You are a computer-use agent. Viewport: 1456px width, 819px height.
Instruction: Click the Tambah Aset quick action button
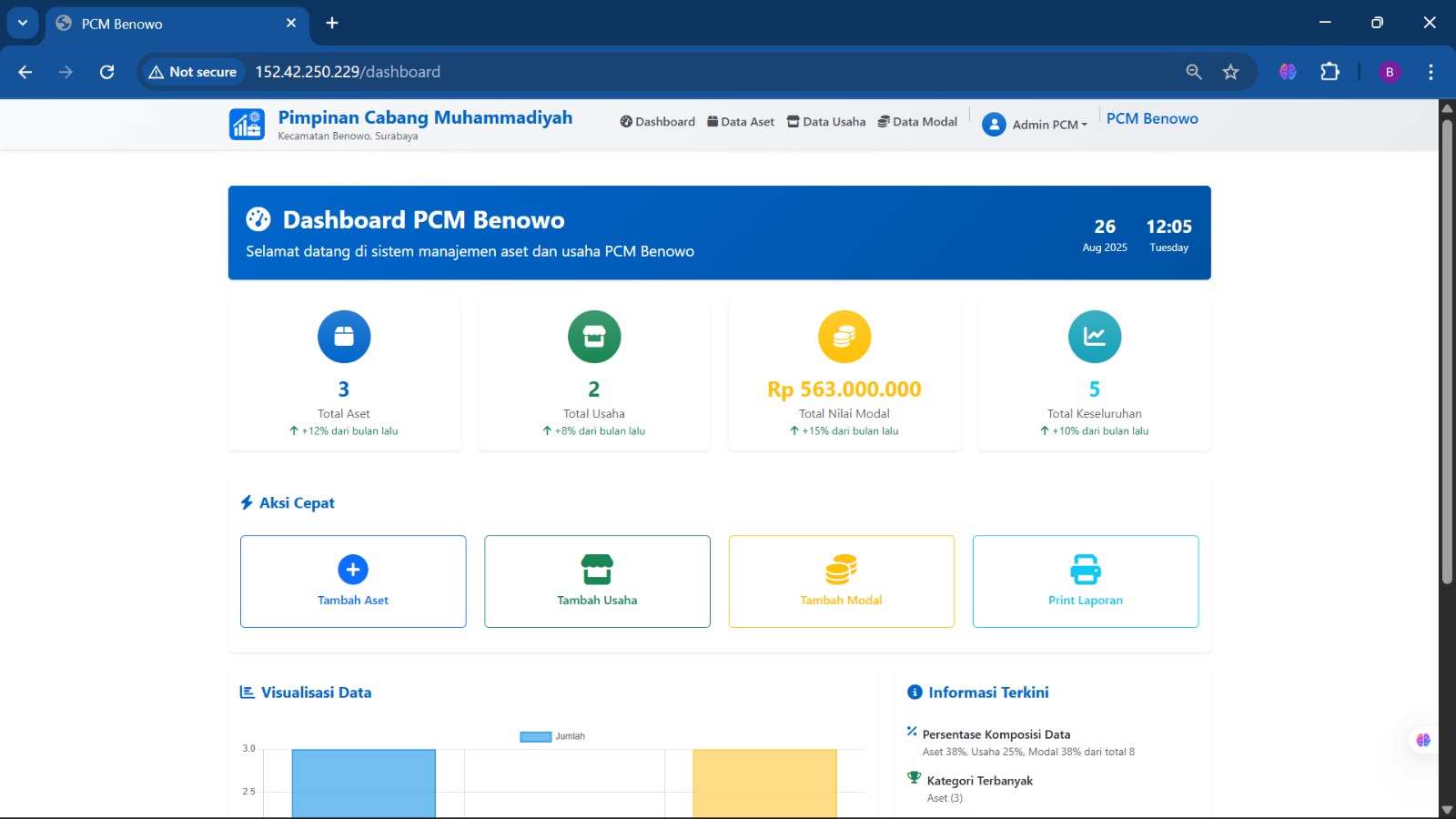[x=353, y=581]
